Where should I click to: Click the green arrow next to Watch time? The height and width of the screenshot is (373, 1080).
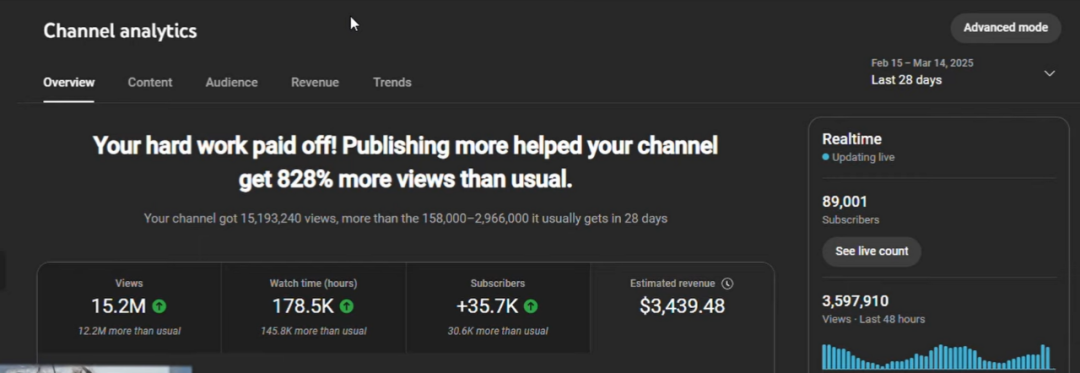346,306
